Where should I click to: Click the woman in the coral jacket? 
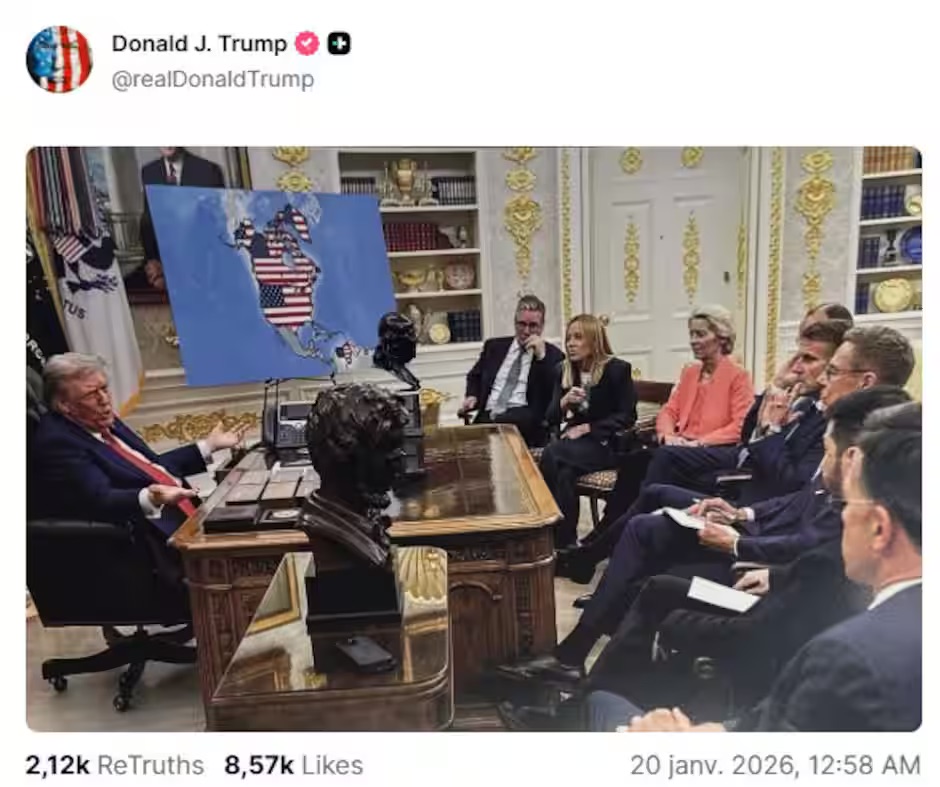pos(704,384)
